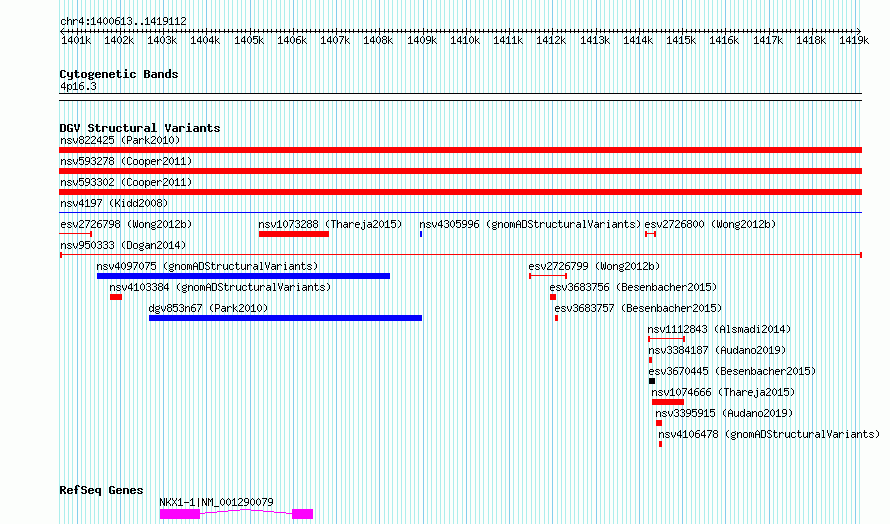The width and height of the screenshot is (890, 524).
Task: Open nsv4106478 gnomAD variant label
Action: [x=769, y=434]
